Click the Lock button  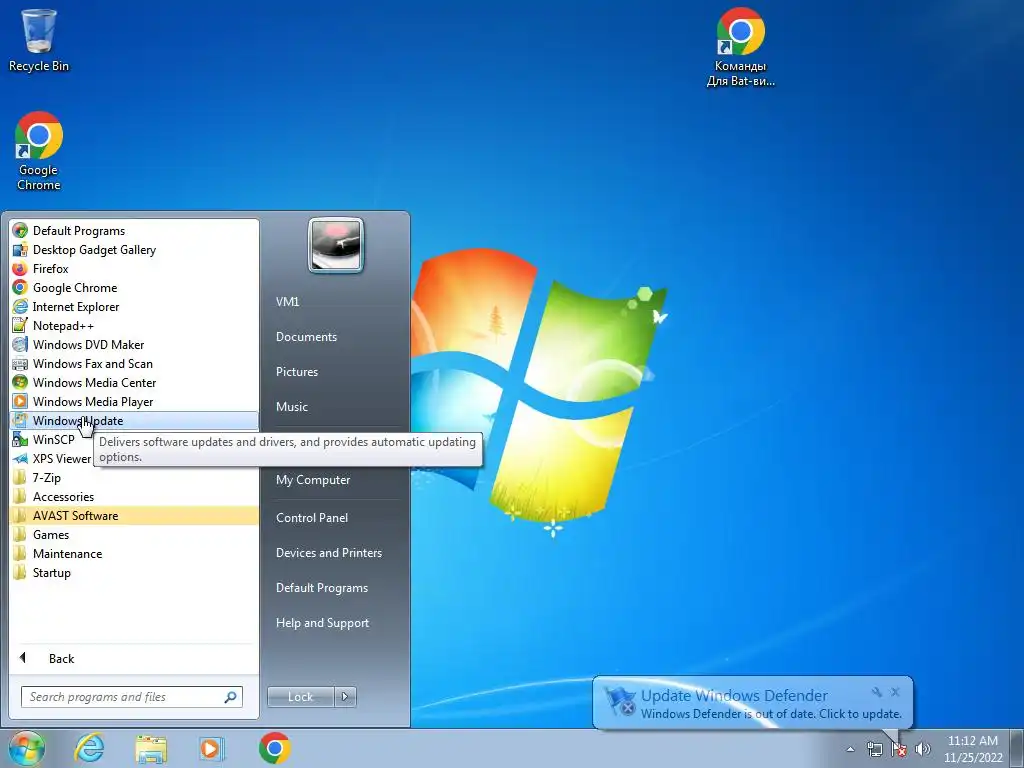[300, 697]
